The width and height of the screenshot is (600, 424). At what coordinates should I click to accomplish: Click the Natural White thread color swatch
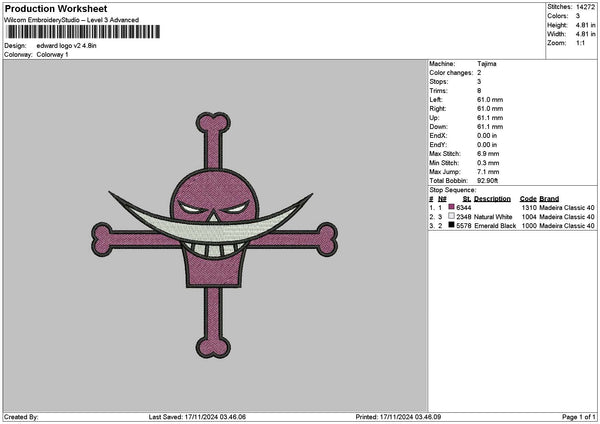(452, 216)
